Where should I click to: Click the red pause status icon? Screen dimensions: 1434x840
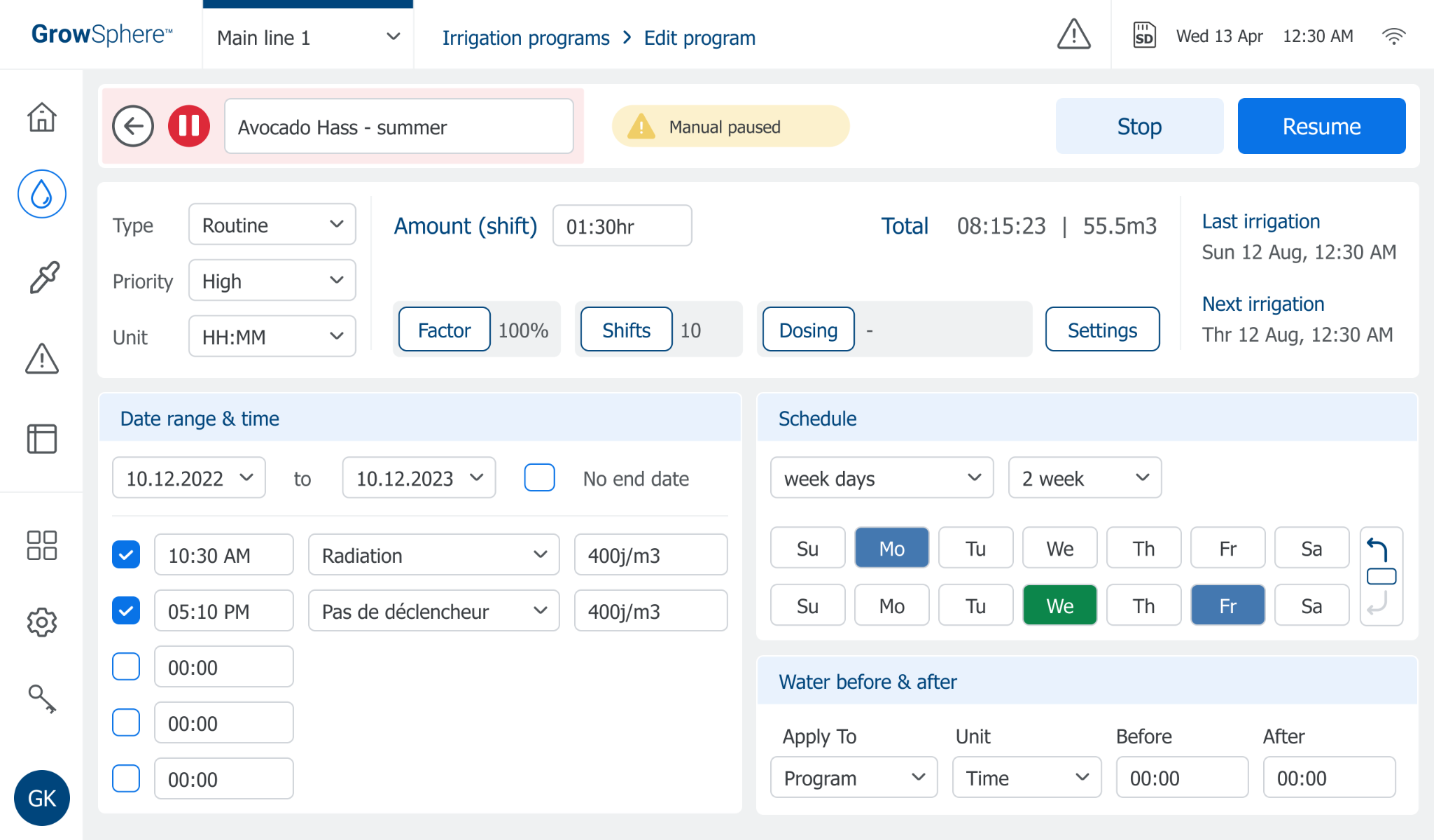189,126
